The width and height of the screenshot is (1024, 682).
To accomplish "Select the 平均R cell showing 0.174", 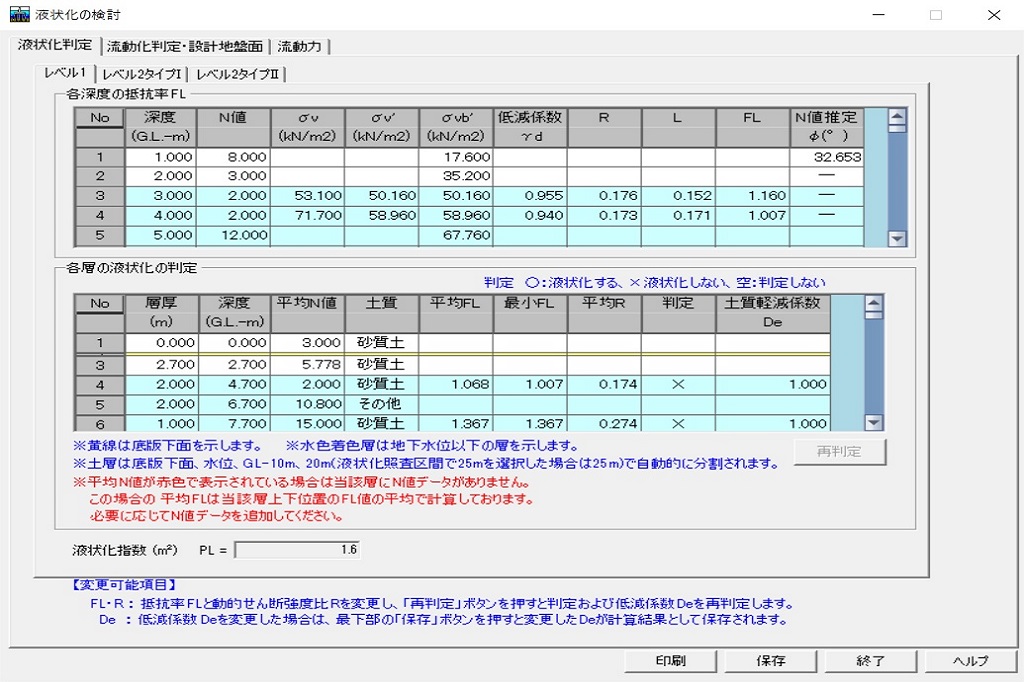I will 604,384.
